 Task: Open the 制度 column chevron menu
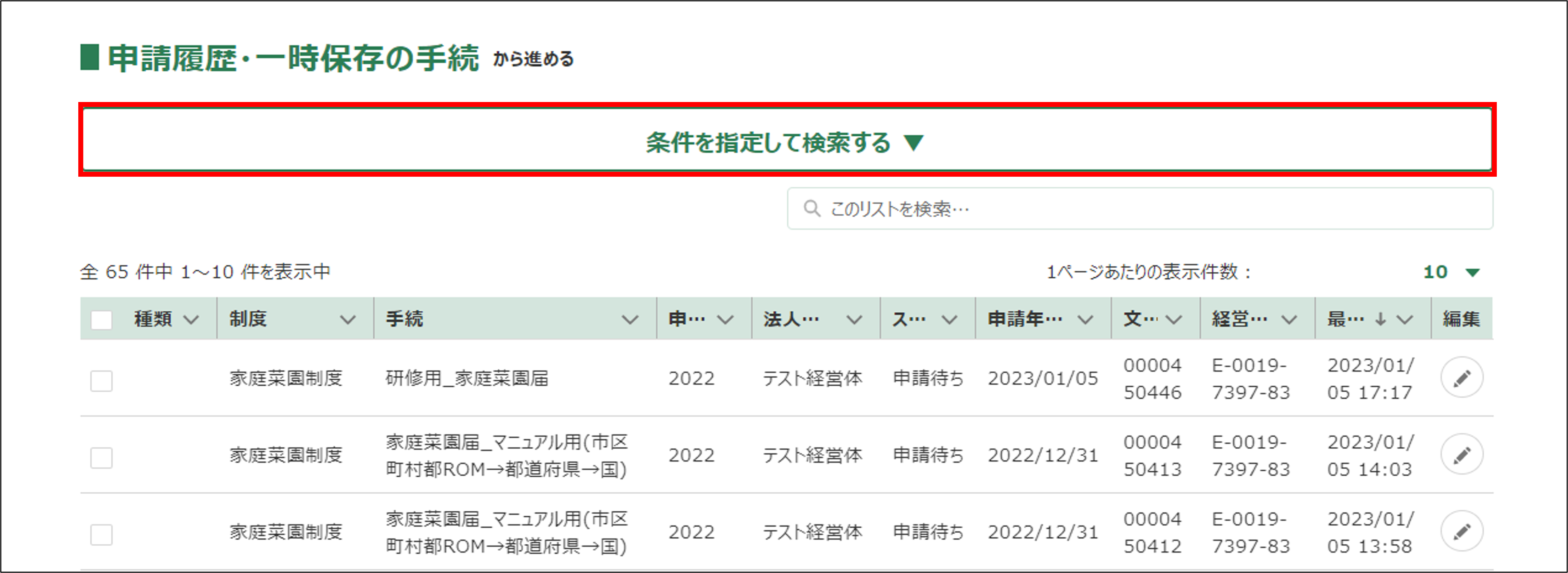[x=347, y=320]
